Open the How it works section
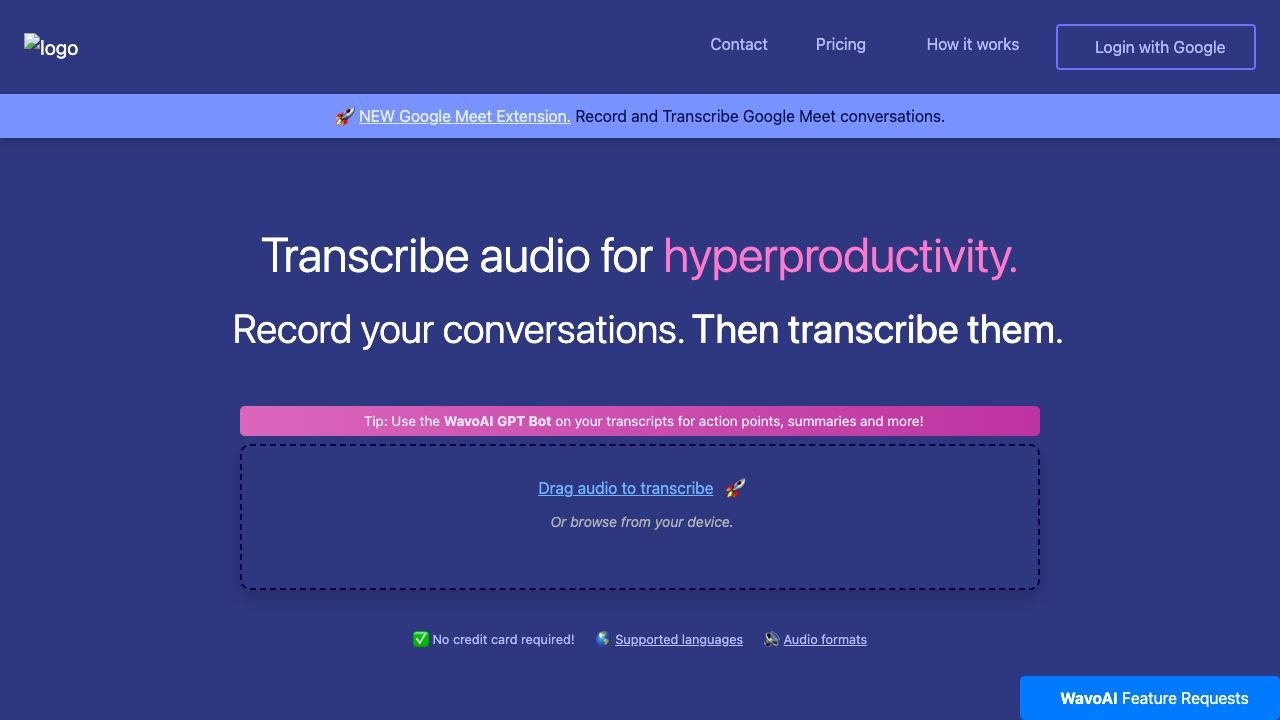 (972, 45)
